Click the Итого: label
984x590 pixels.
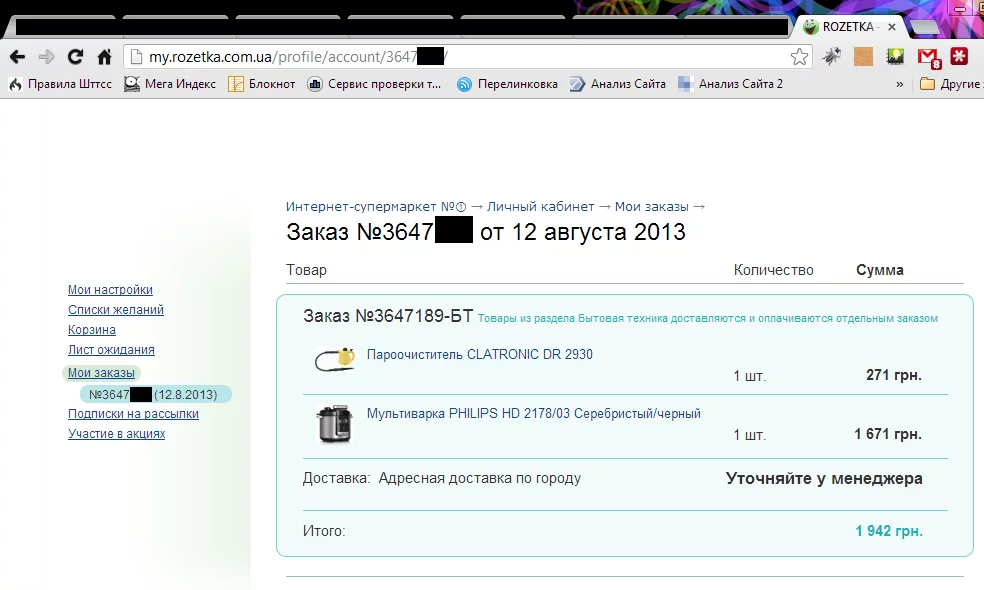pyautogui.click(x=324, y=531)
